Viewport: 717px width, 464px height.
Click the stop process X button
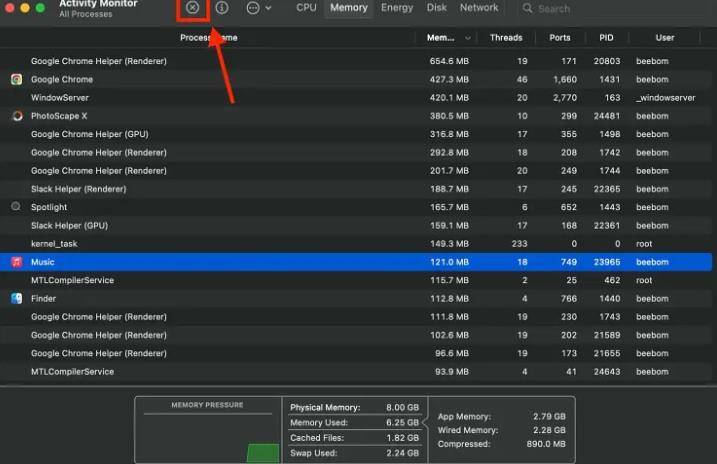(x=193, y=8)
